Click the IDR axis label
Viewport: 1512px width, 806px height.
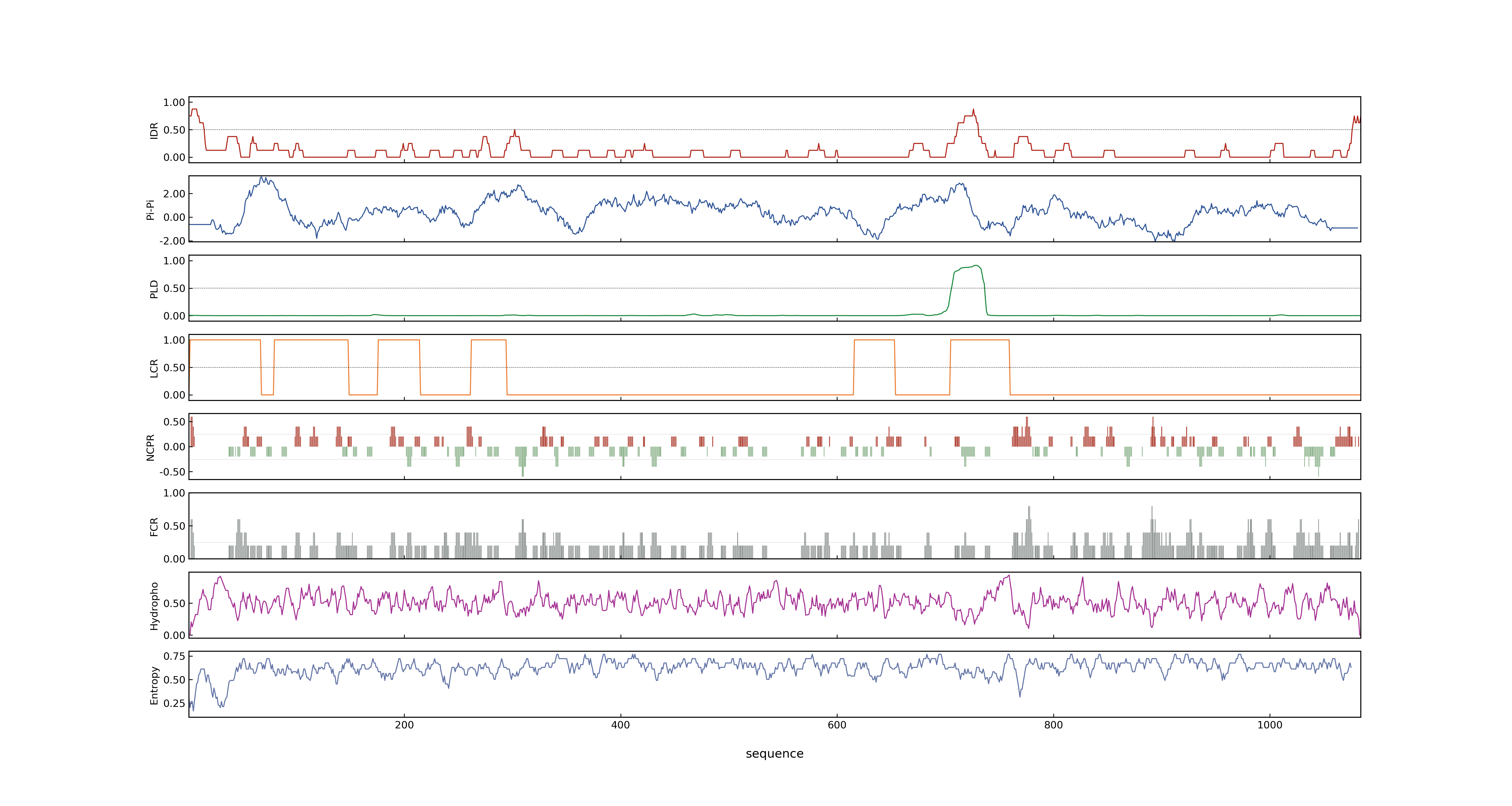(x=154, y=130)
